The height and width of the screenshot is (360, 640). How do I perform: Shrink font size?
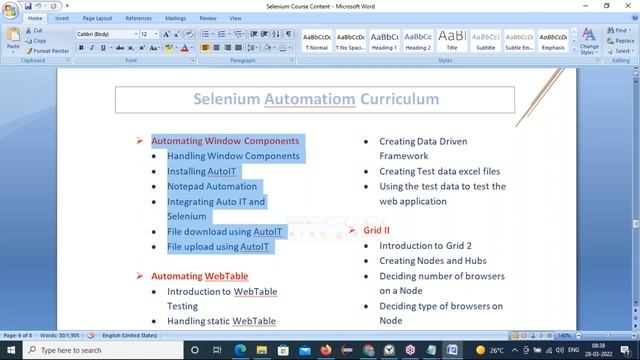(x=177, y=34)
